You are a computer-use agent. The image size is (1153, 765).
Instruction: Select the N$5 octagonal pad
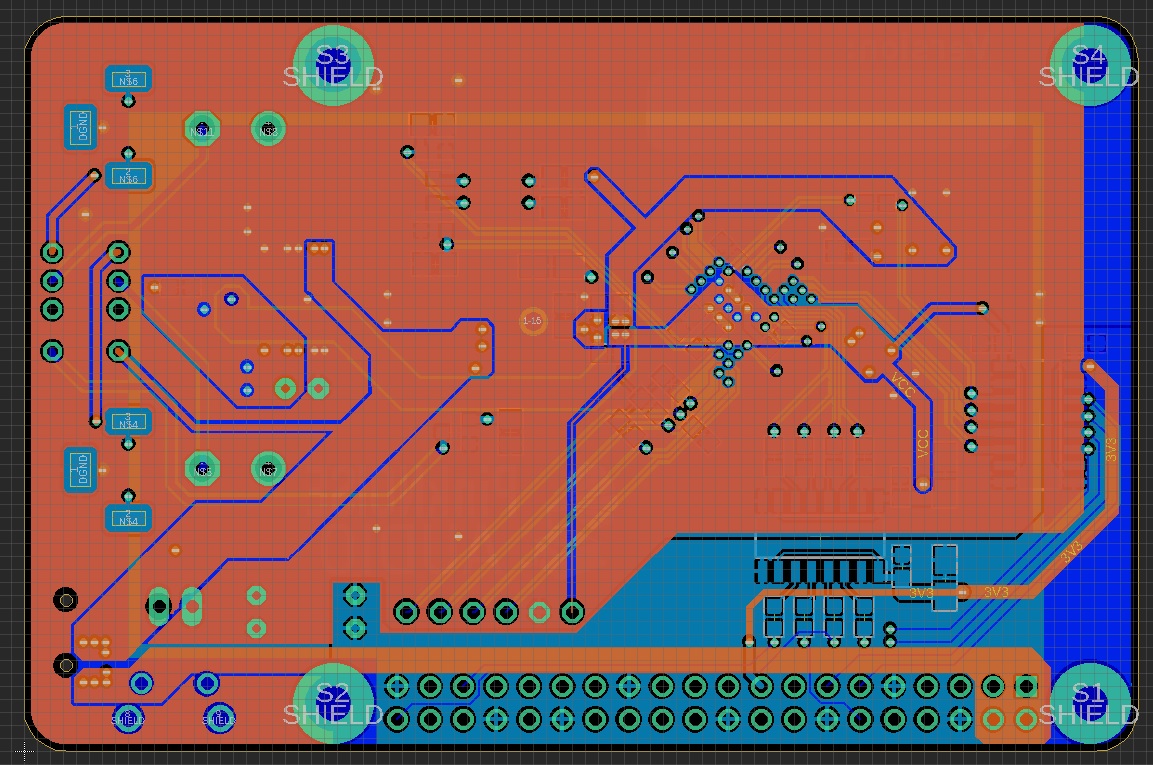click(202, 469)
